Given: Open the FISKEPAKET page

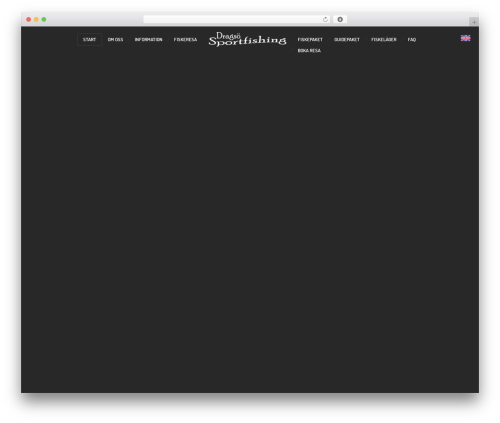Looking at the screenshot, I should click(x=310, y=39).
